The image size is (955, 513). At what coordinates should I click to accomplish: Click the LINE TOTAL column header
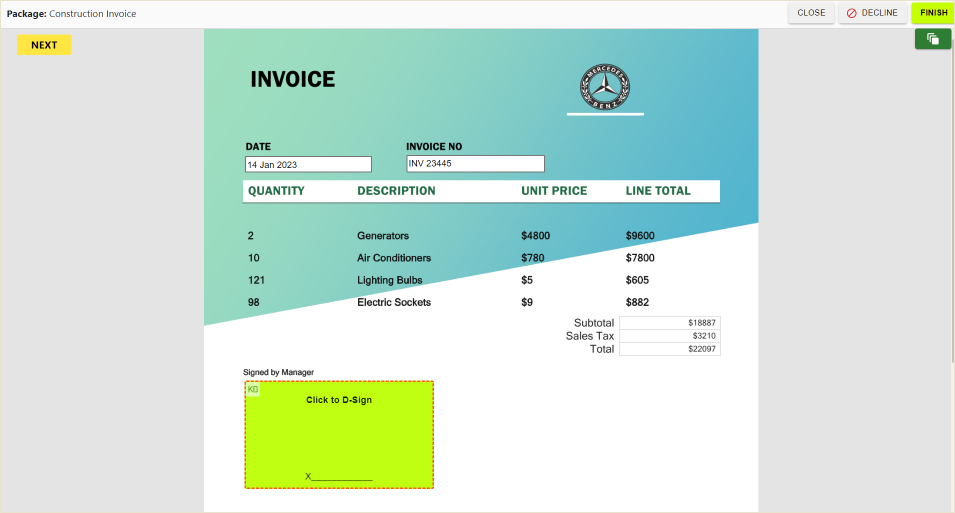658,191
